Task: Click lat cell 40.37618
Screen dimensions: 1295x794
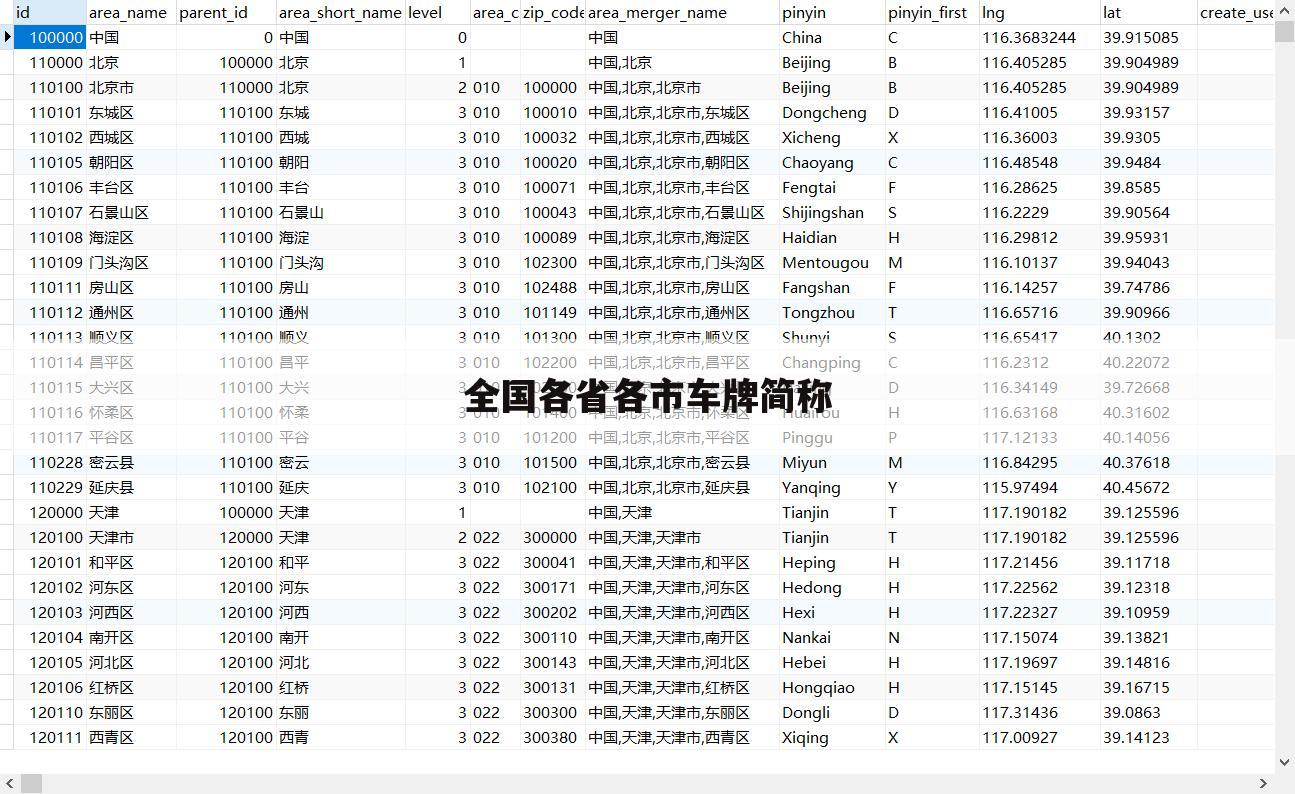Action: coord(1148,462)
